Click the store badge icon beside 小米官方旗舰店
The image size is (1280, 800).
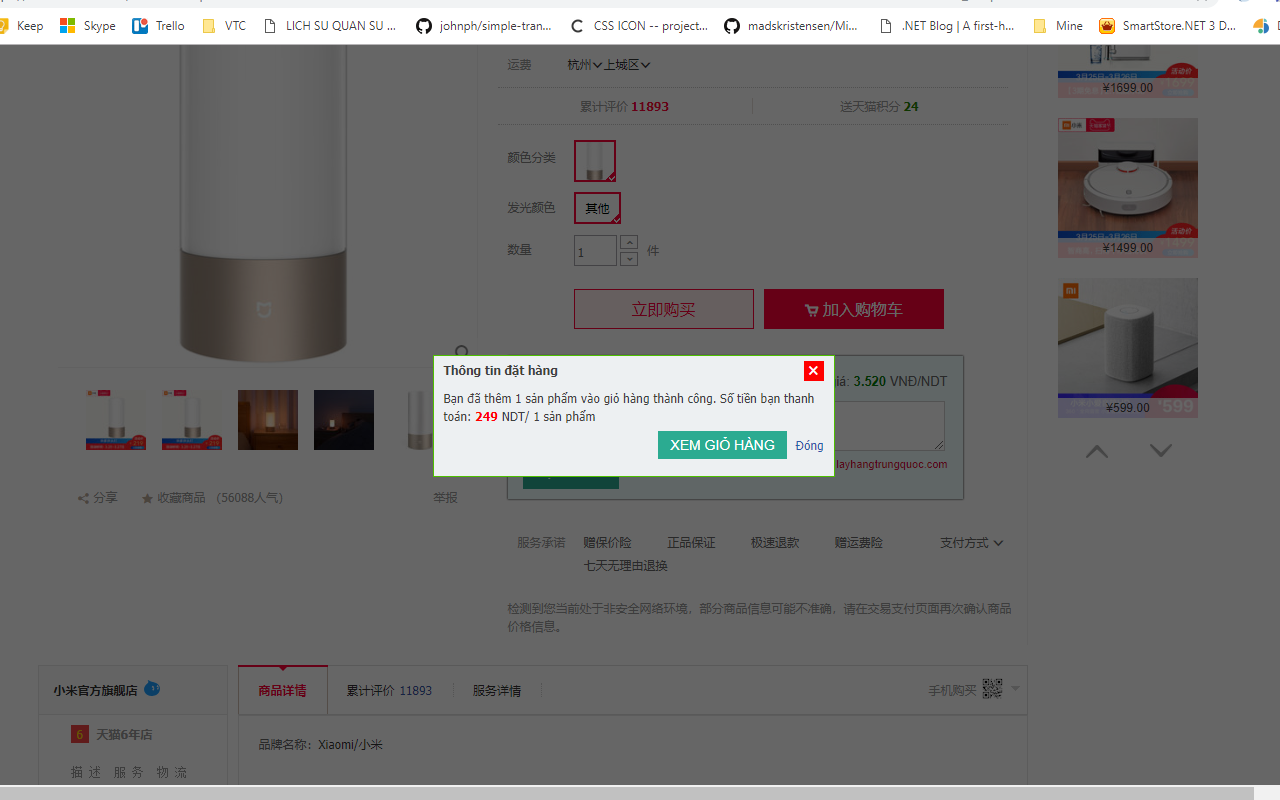coord(152,688)
